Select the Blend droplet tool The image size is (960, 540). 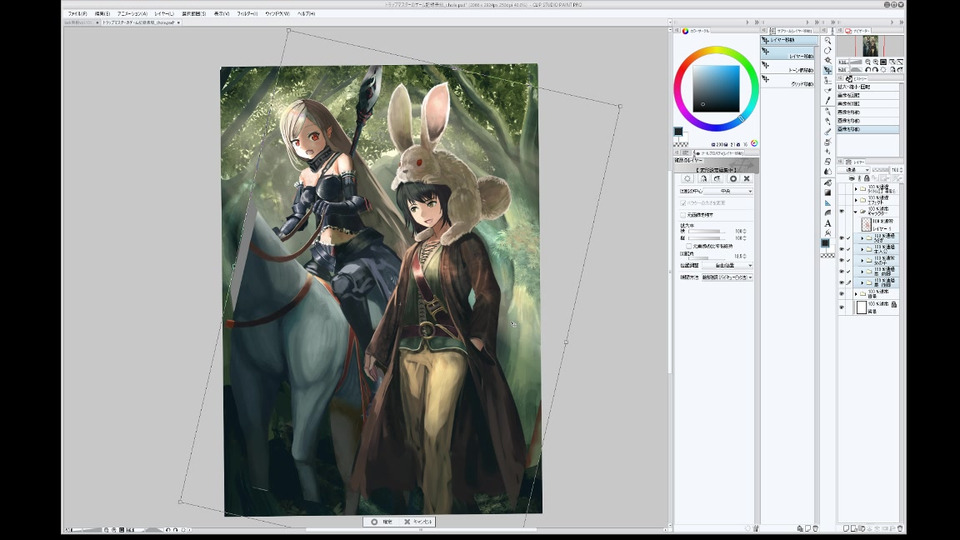[828, 171]
